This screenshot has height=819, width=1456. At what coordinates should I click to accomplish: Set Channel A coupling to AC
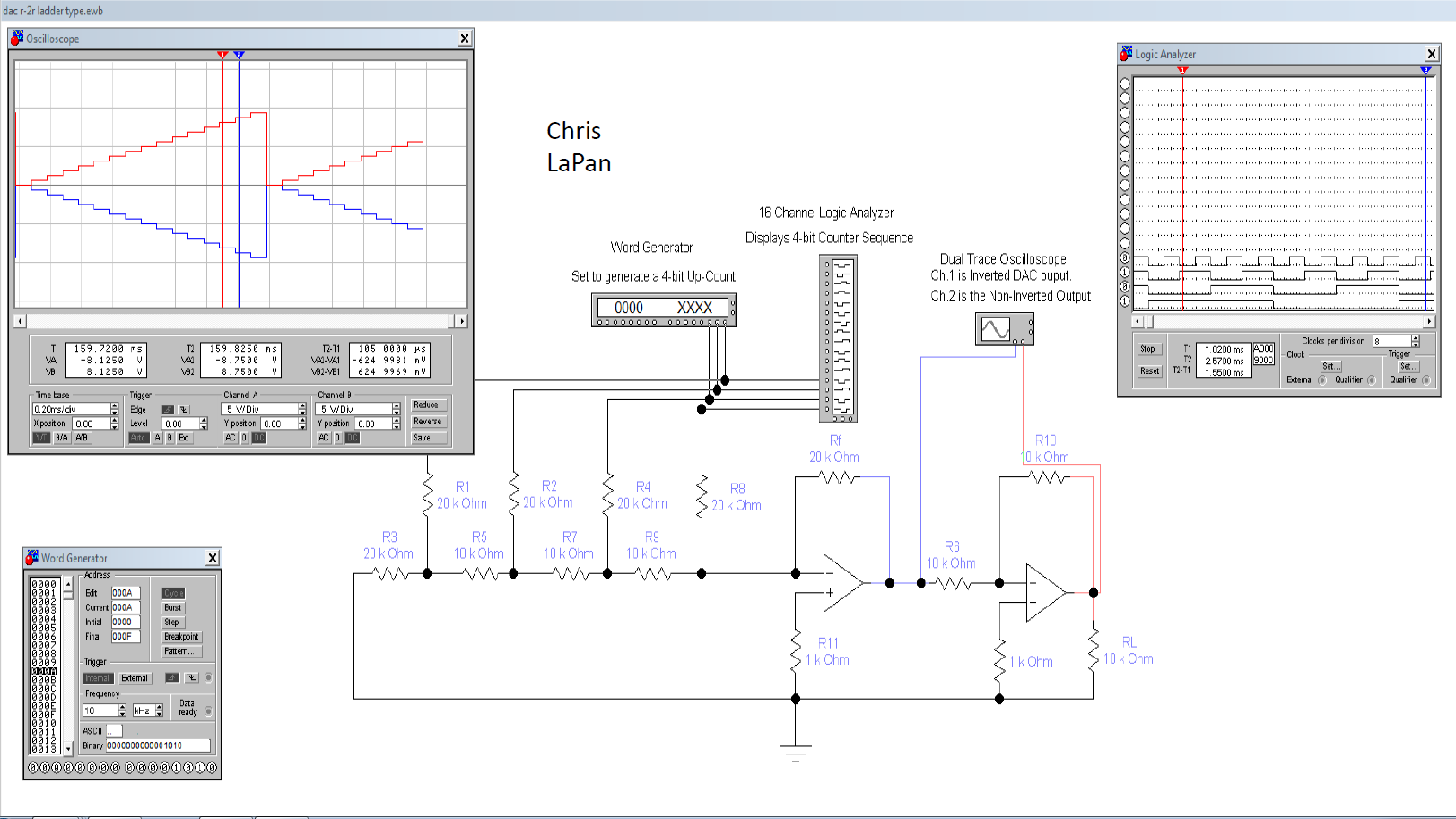point(231,438)
